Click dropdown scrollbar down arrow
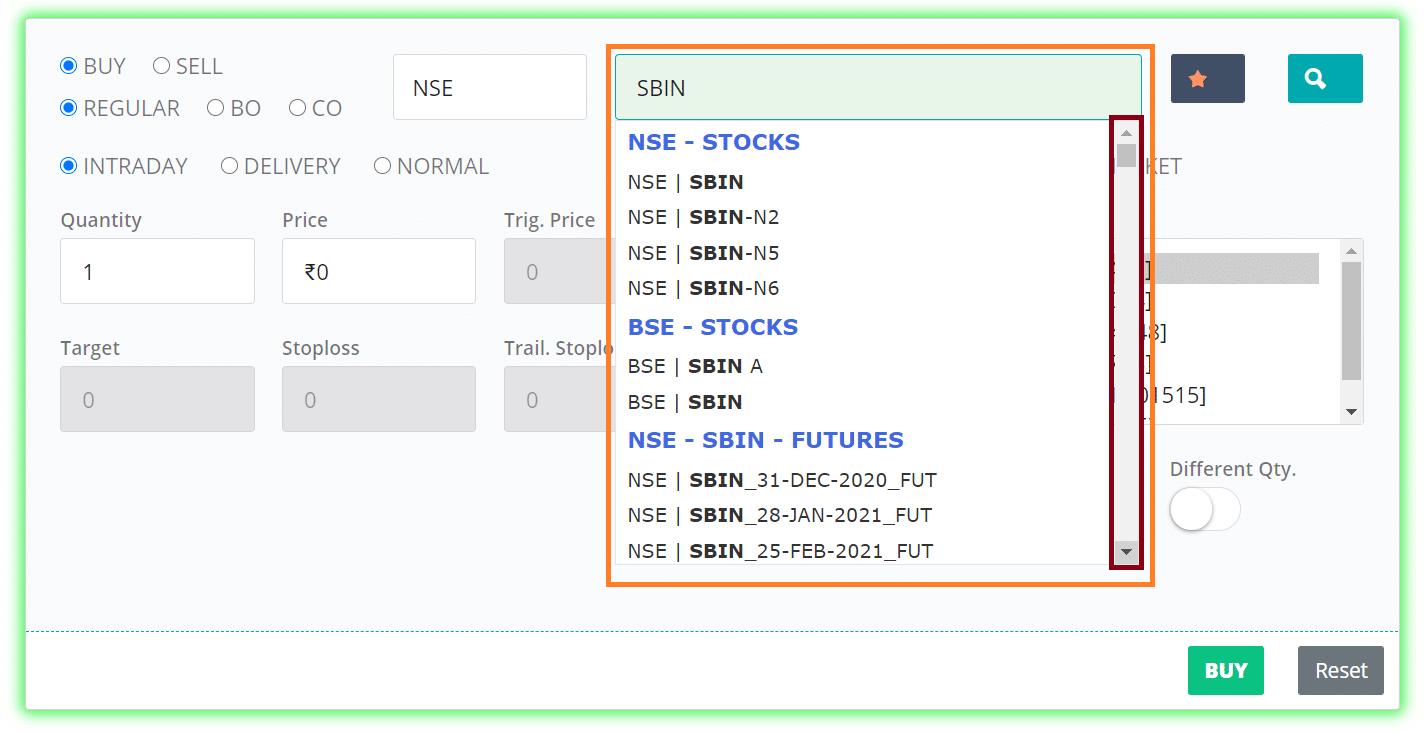This screenshot has width=1426, height=733. [1126, 552]
